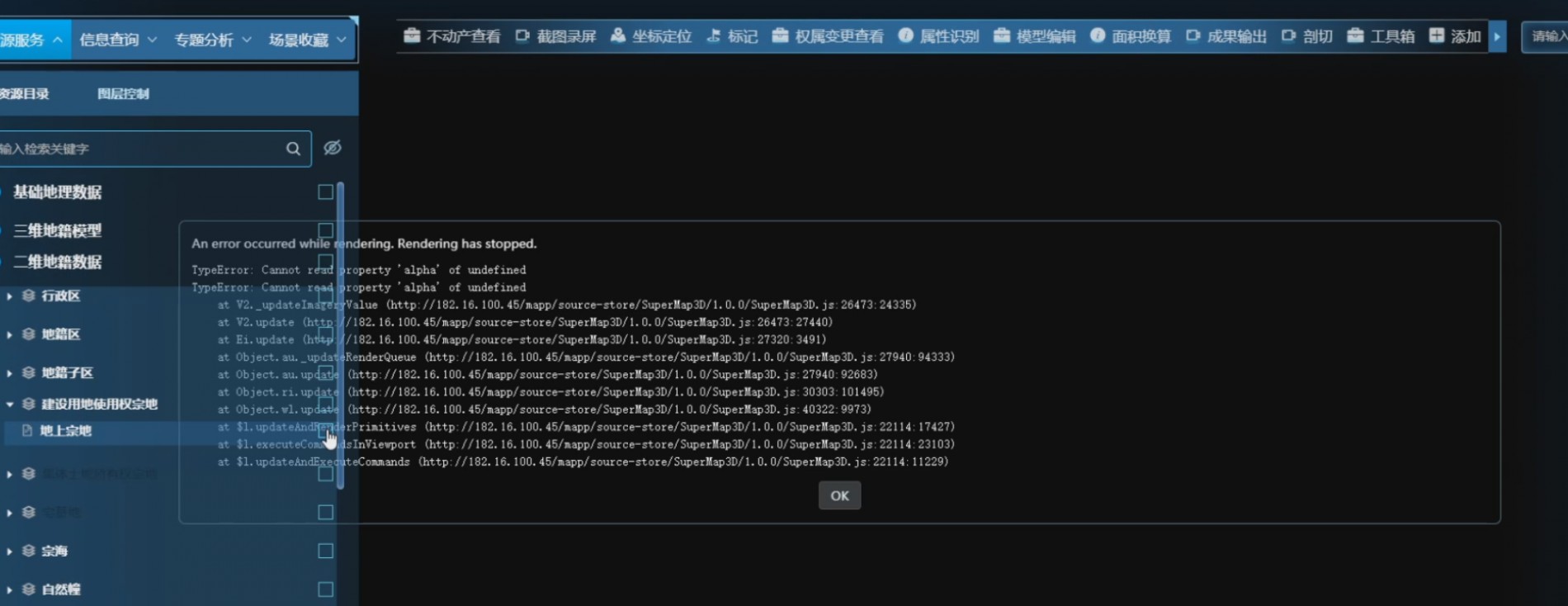The image size is (1568, 606).
Task: Activate the 标记 marker tool
Action: 732,36
